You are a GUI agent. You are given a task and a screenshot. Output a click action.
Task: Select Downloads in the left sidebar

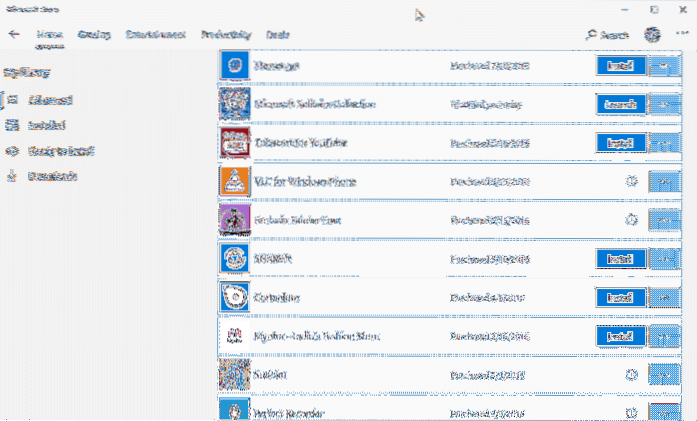(47, 177)
